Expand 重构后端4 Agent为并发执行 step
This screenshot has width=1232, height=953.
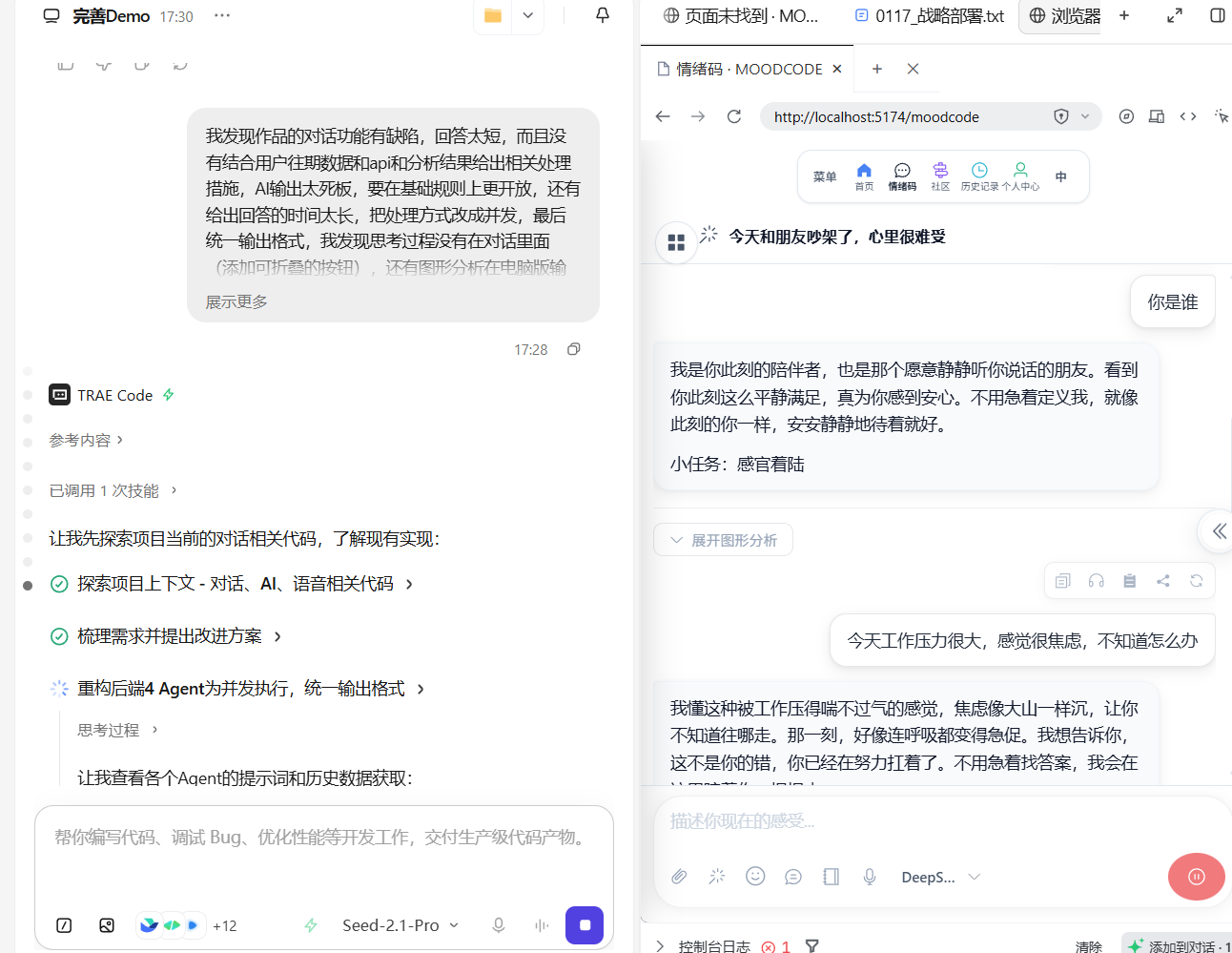pos(251,688)
